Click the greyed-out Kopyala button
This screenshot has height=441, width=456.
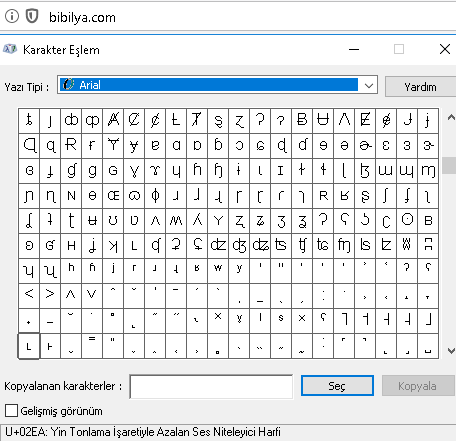[417, 386]
